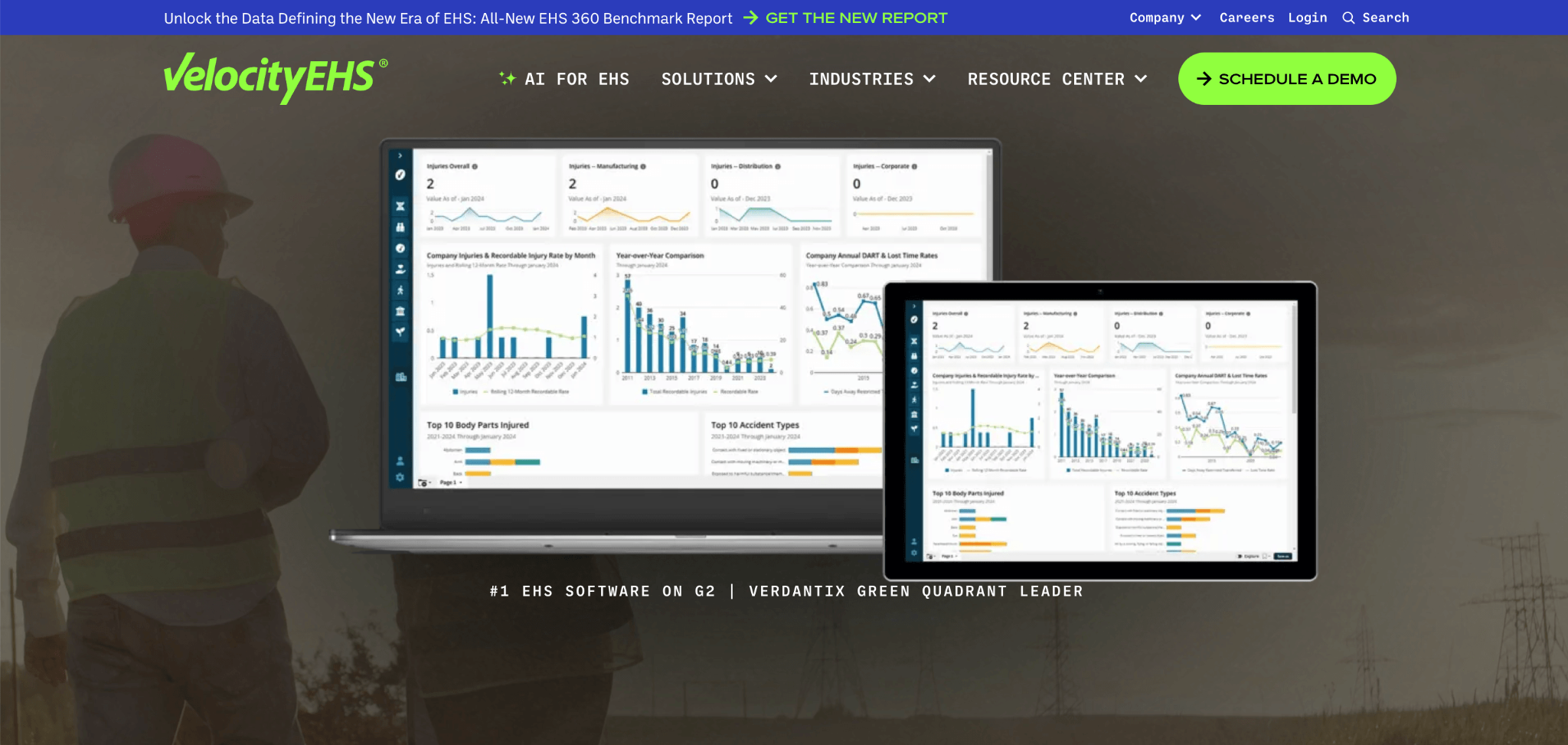This screenshot has width=1568, height=745.
Task: Click the compass icon in laptop dashboard sidebar
Action: tap(400, 175)
